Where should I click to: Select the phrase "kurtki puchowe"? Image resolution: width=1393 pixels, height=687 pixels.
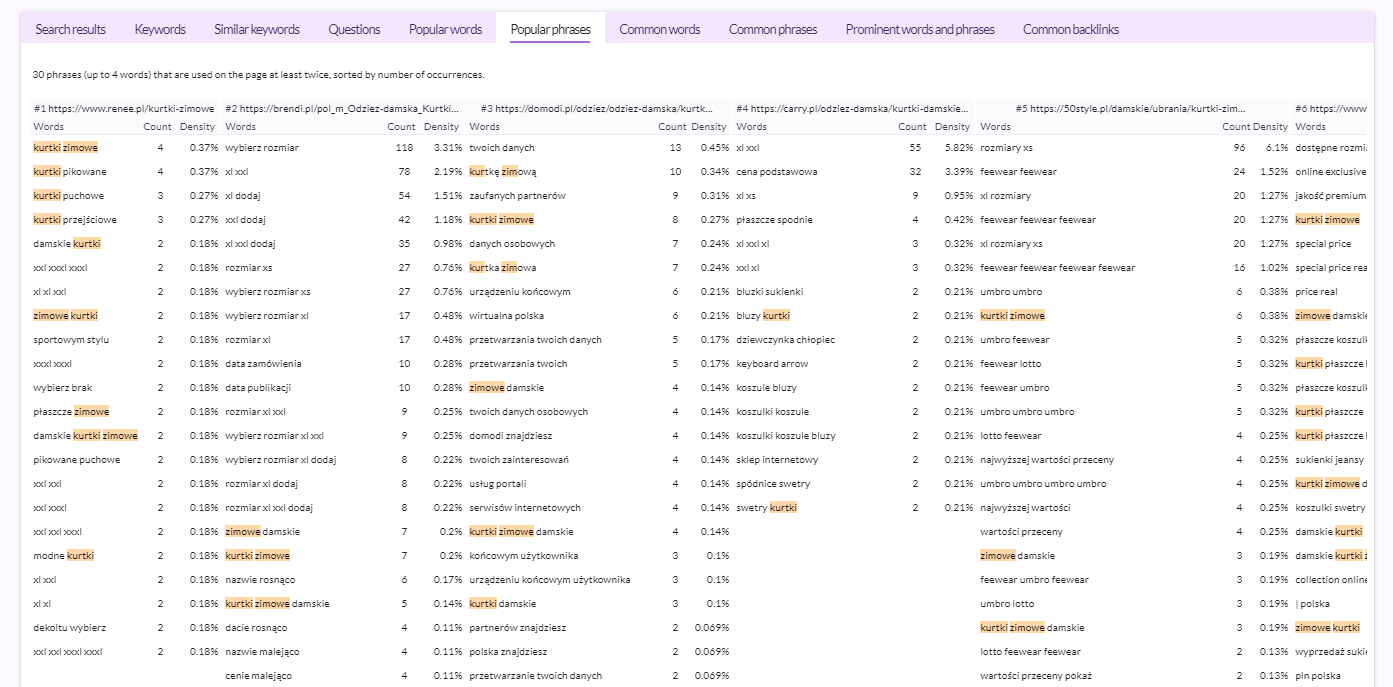pos(68,196)
